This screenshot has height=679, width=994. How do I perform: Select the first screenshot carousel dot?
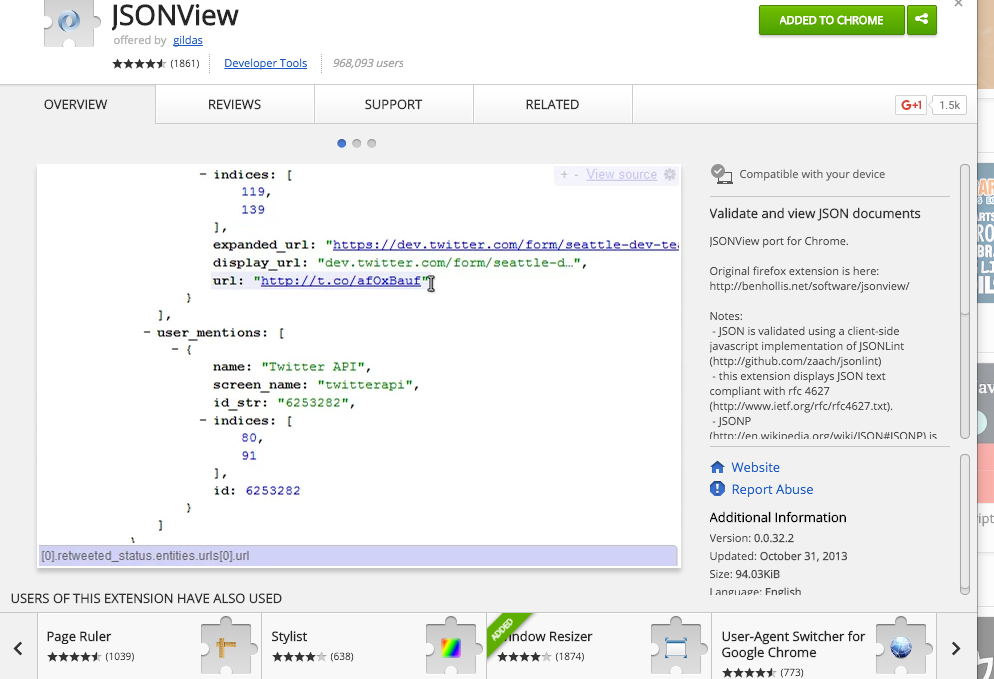click(342, 143)
